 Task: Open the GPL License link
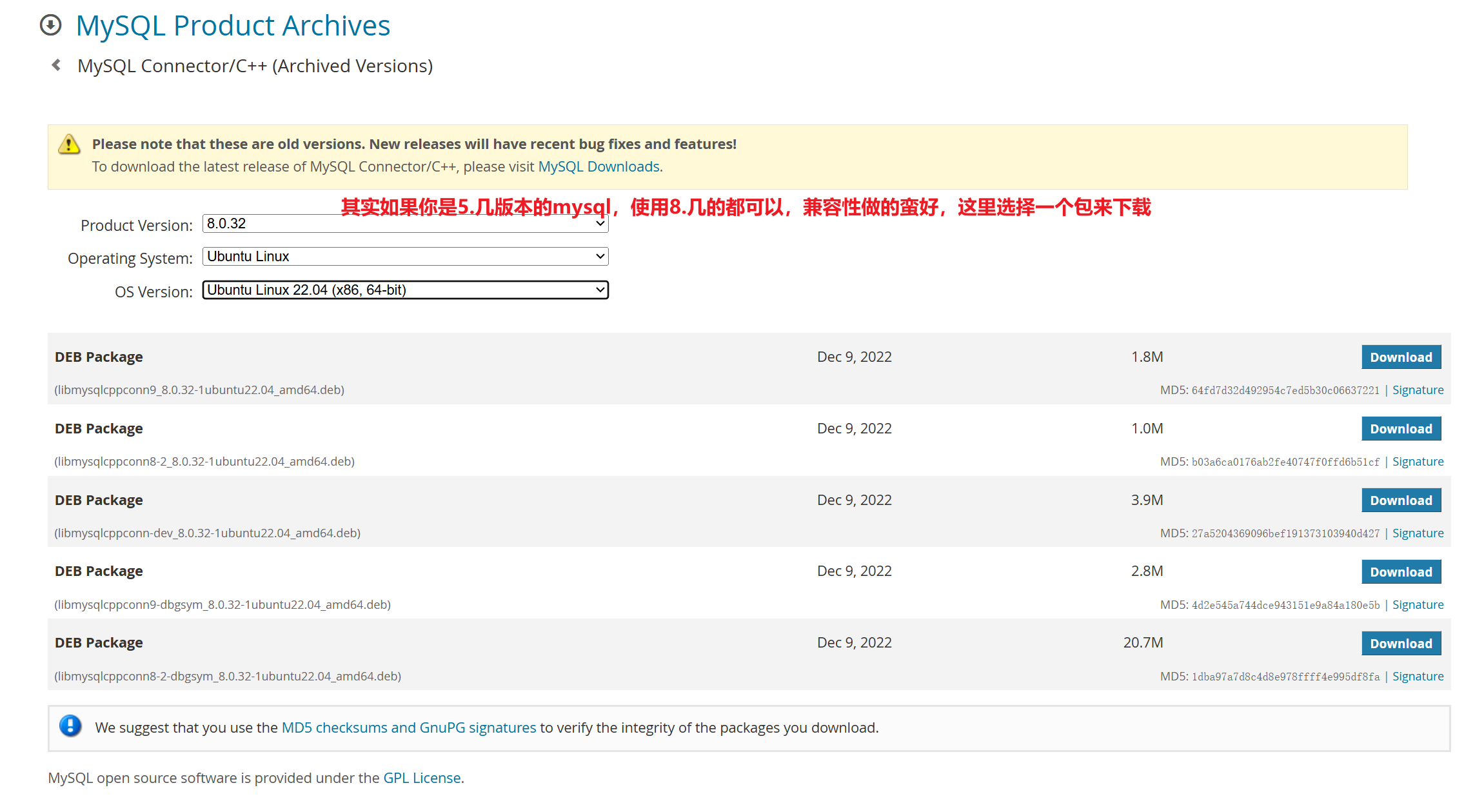click(422, 778)
